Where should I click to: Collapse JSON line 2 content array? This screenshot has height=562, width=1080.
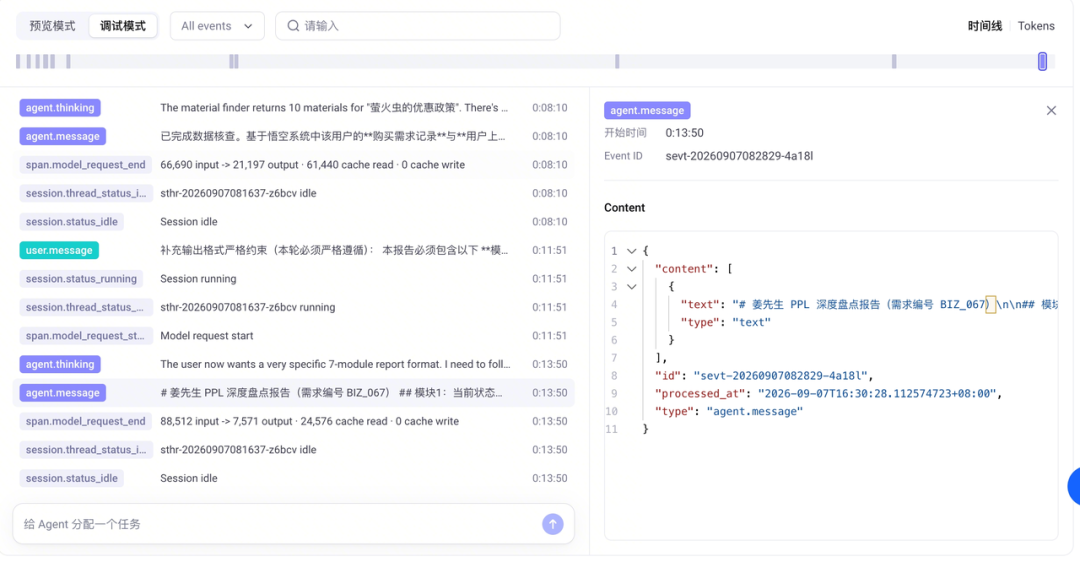tap(632, 269)
